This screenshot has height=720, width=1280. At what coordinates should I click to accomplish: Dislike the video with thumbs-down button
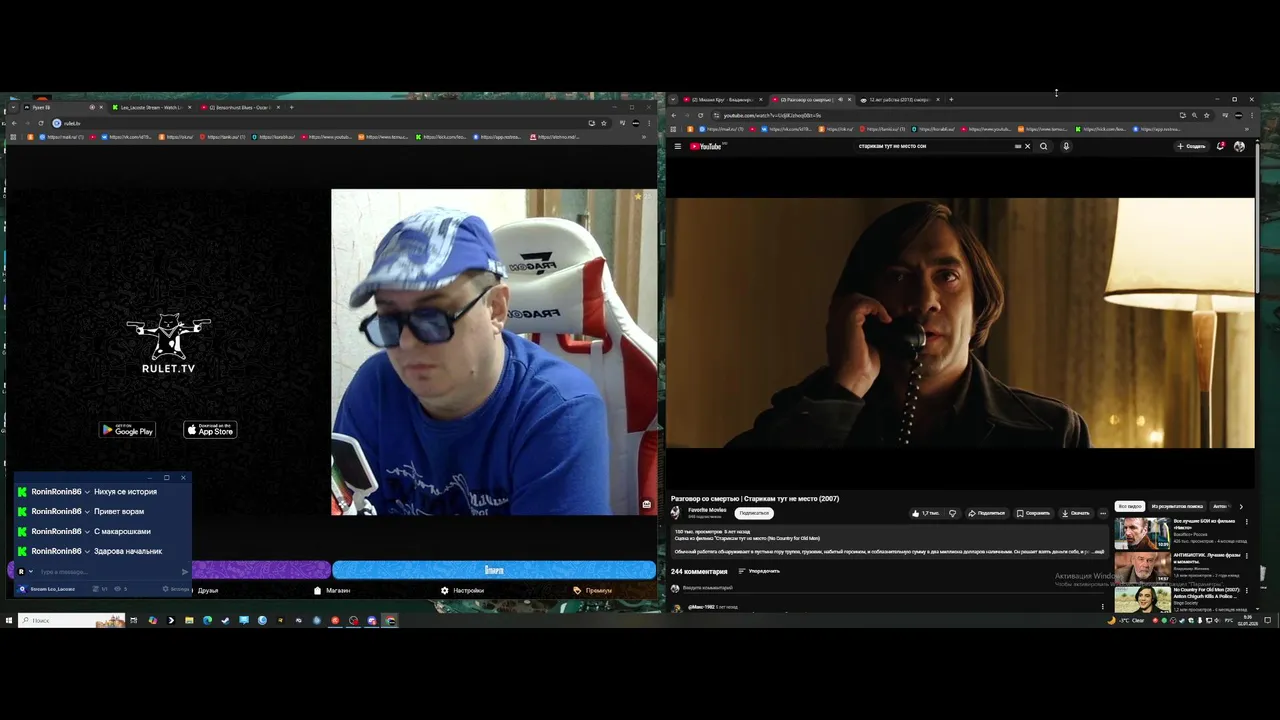click(x=952, y=513)
